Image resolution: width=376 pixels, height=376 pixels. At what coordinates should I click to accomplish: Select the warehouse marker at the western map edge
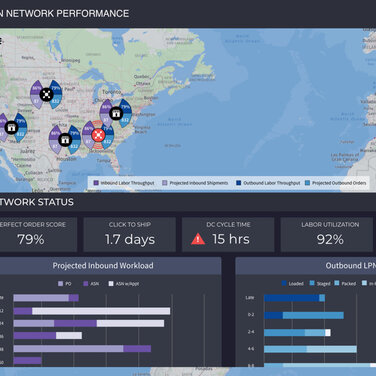click(x=11, y=127)
